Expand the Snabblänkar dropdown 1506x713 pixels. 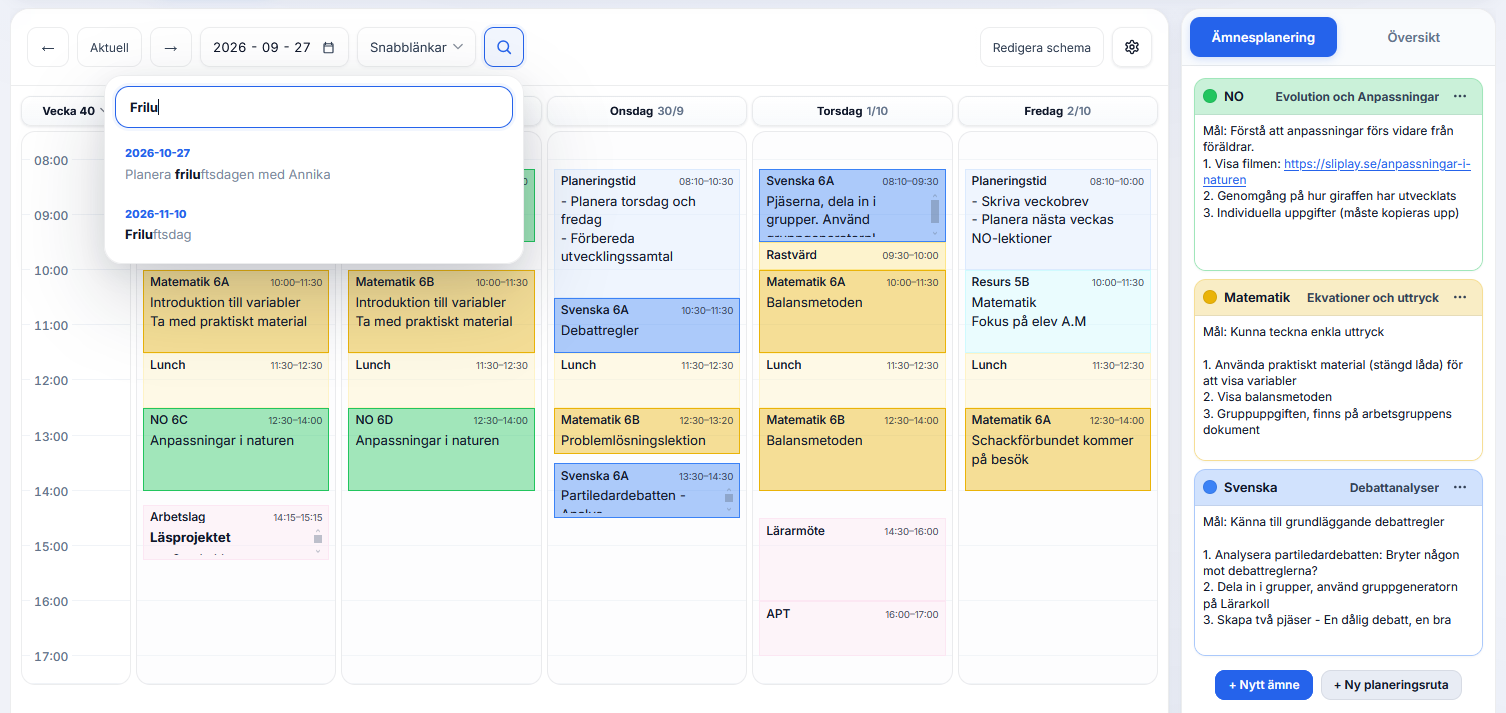pos(416,47)
